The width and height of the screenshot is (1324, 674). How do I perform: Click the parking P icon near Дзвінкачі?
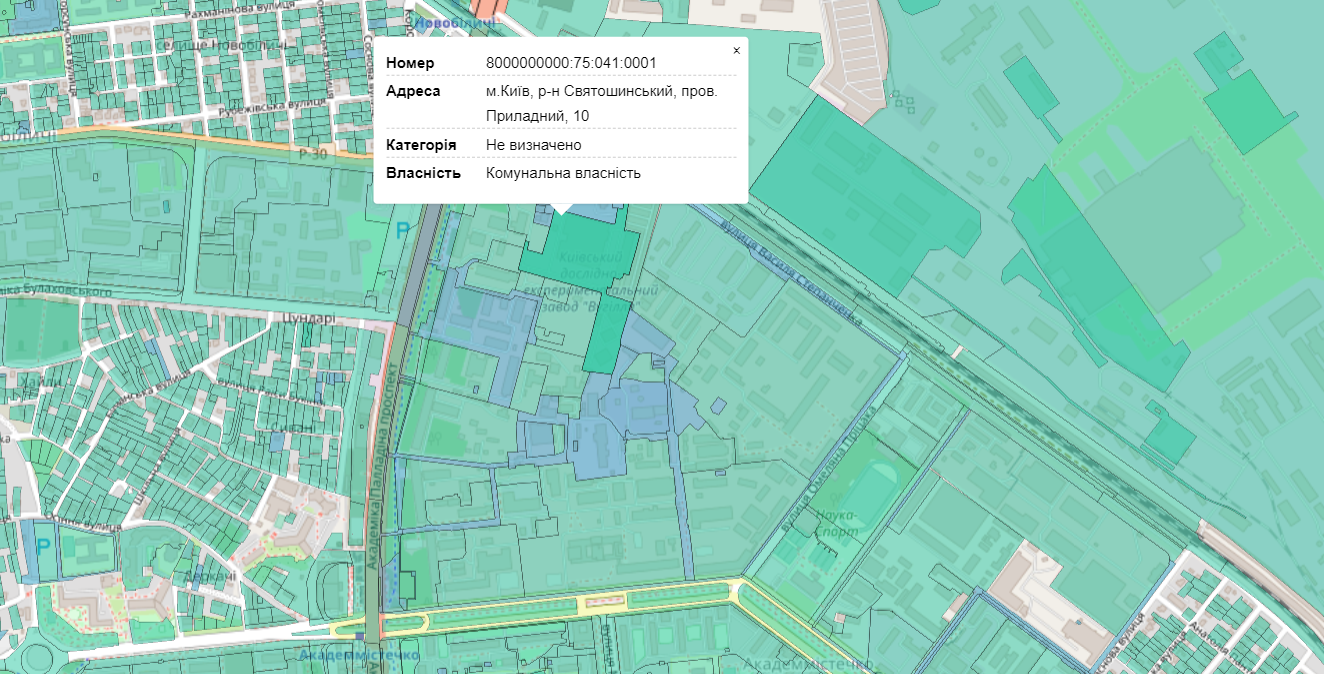coord(42,547)
